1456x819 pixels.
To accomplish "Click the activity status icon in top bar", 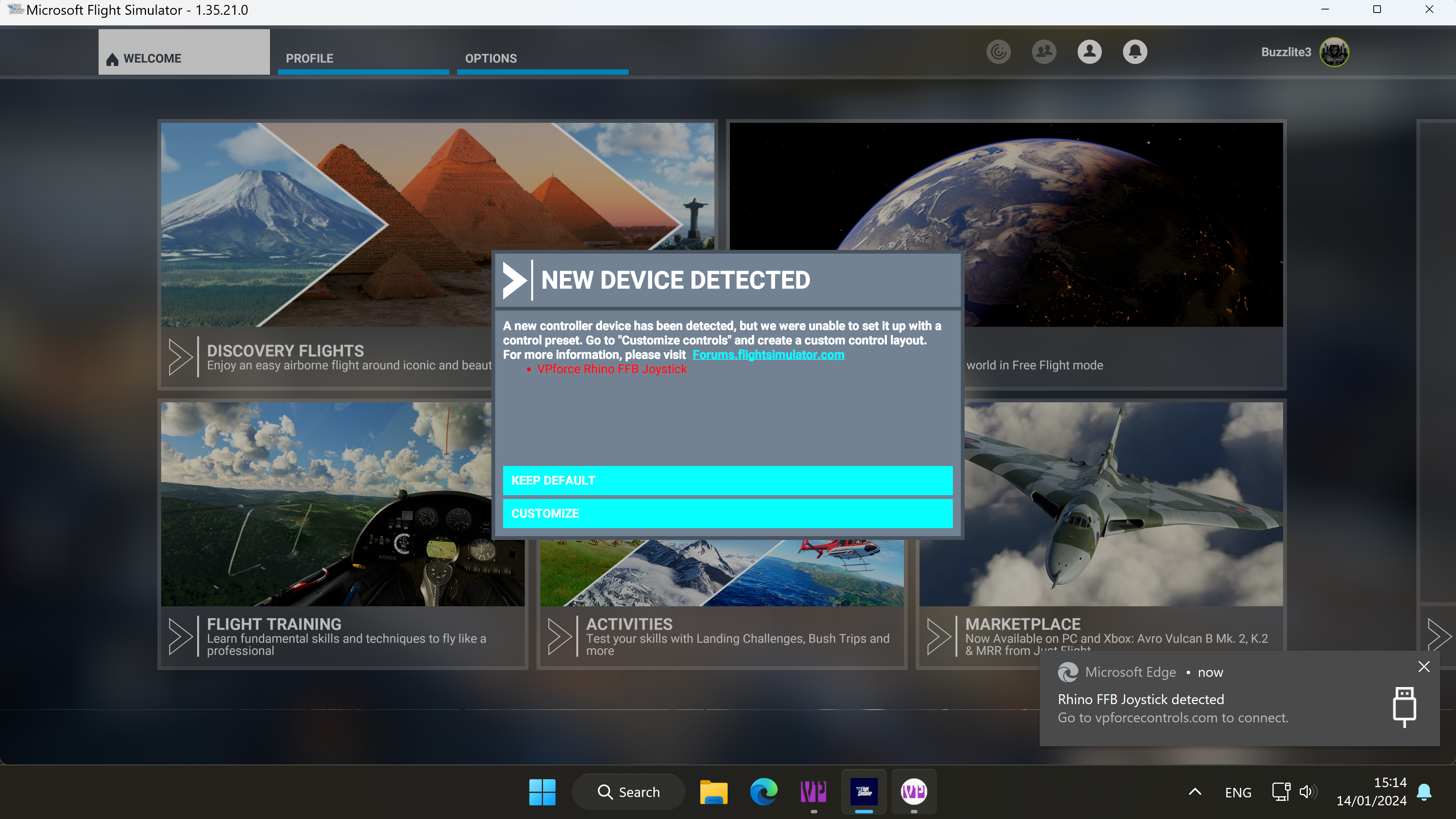I will click(x=998, y=52).
